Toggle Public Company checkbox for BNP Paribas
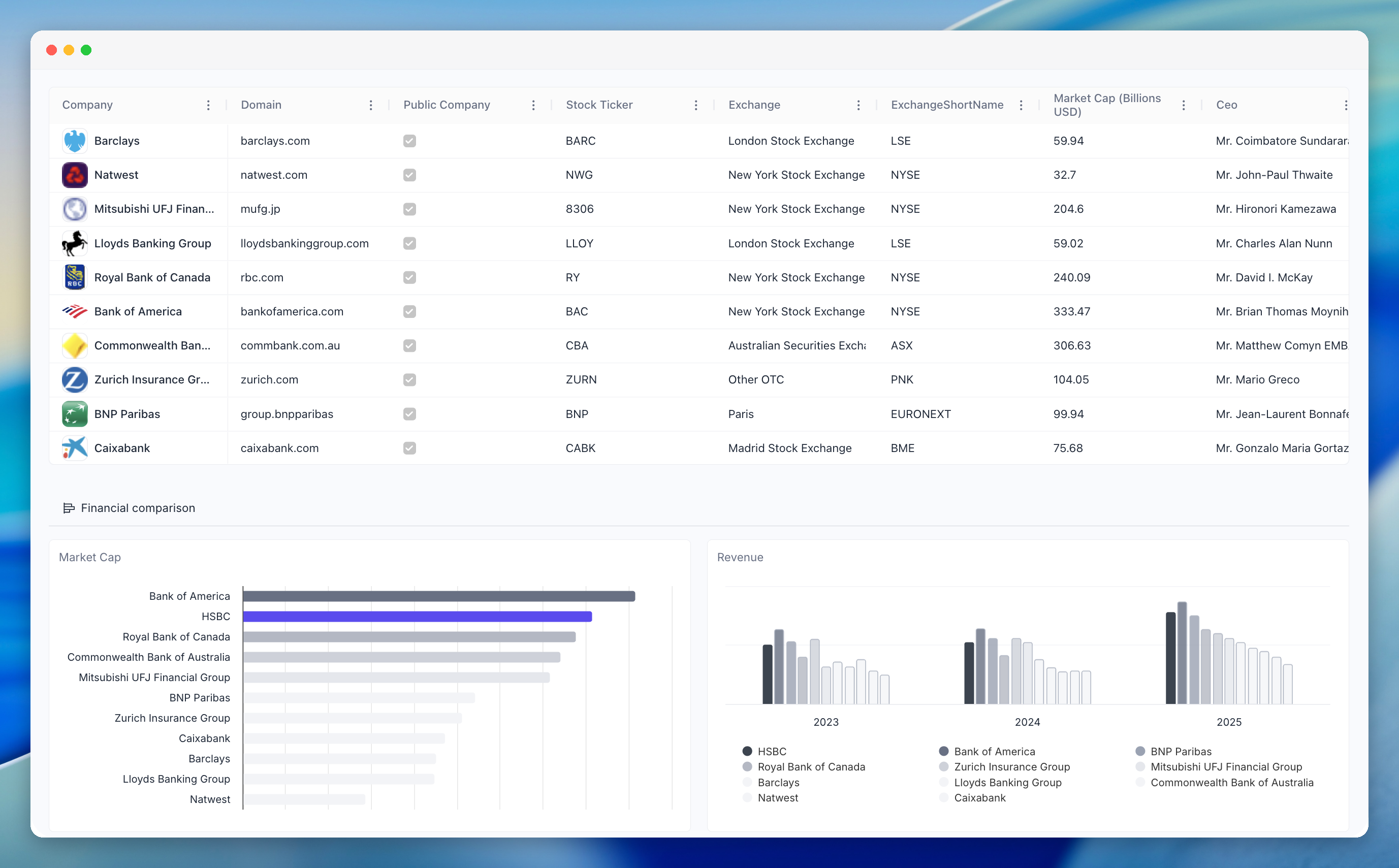1399x868 pixels. pos(409,414)
